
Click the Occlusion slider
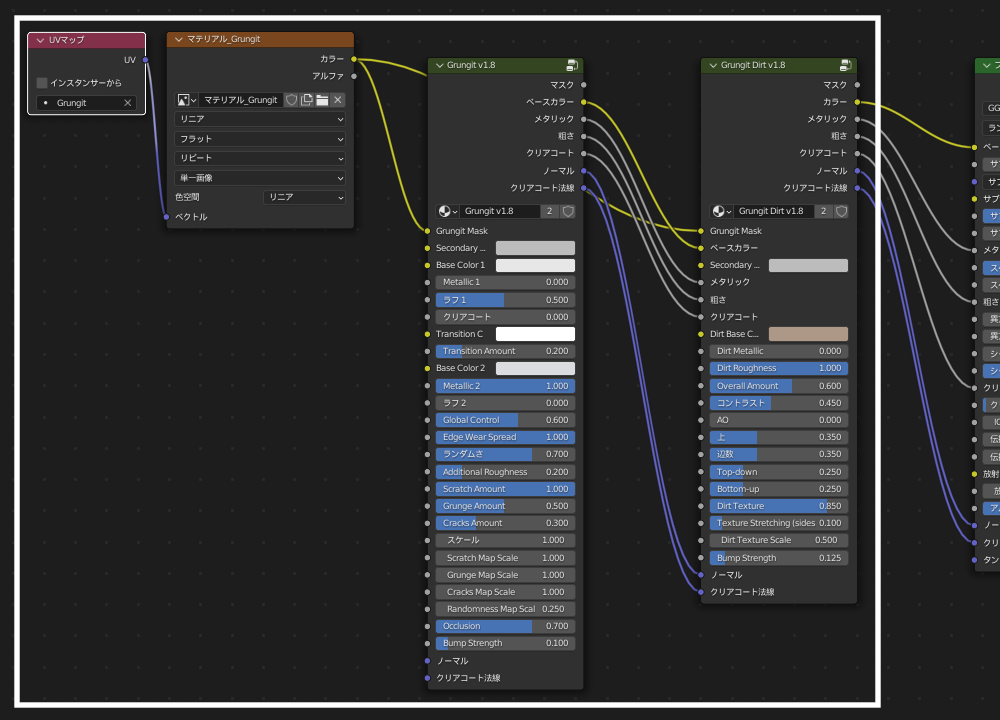point(505,626)
